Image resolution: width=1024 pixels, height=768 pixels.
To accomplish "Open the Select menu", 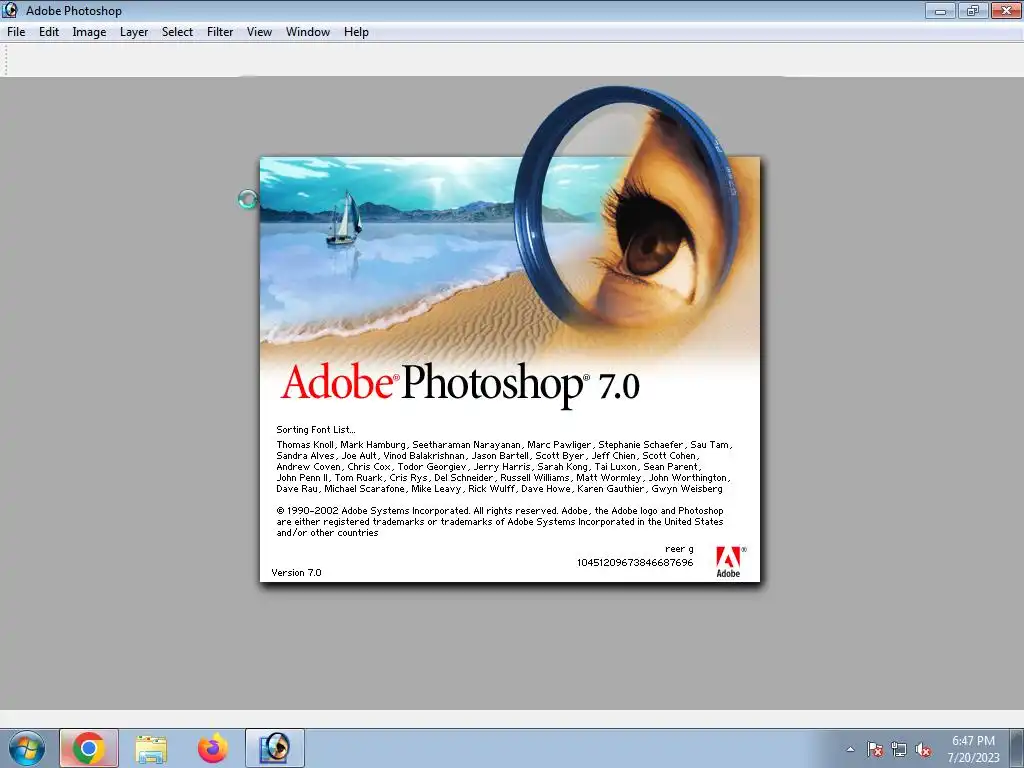I will point(177,32).
